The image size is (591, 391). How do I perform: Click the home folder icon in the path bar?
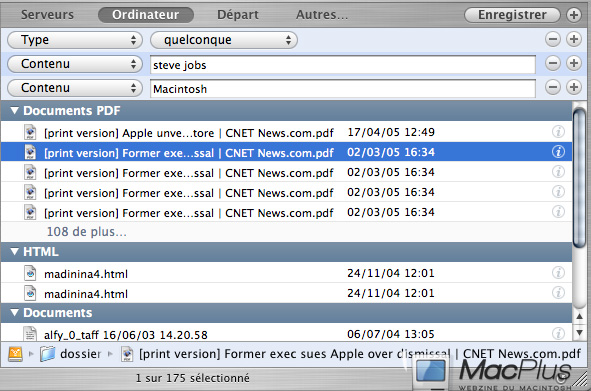(x=15, y=354)
